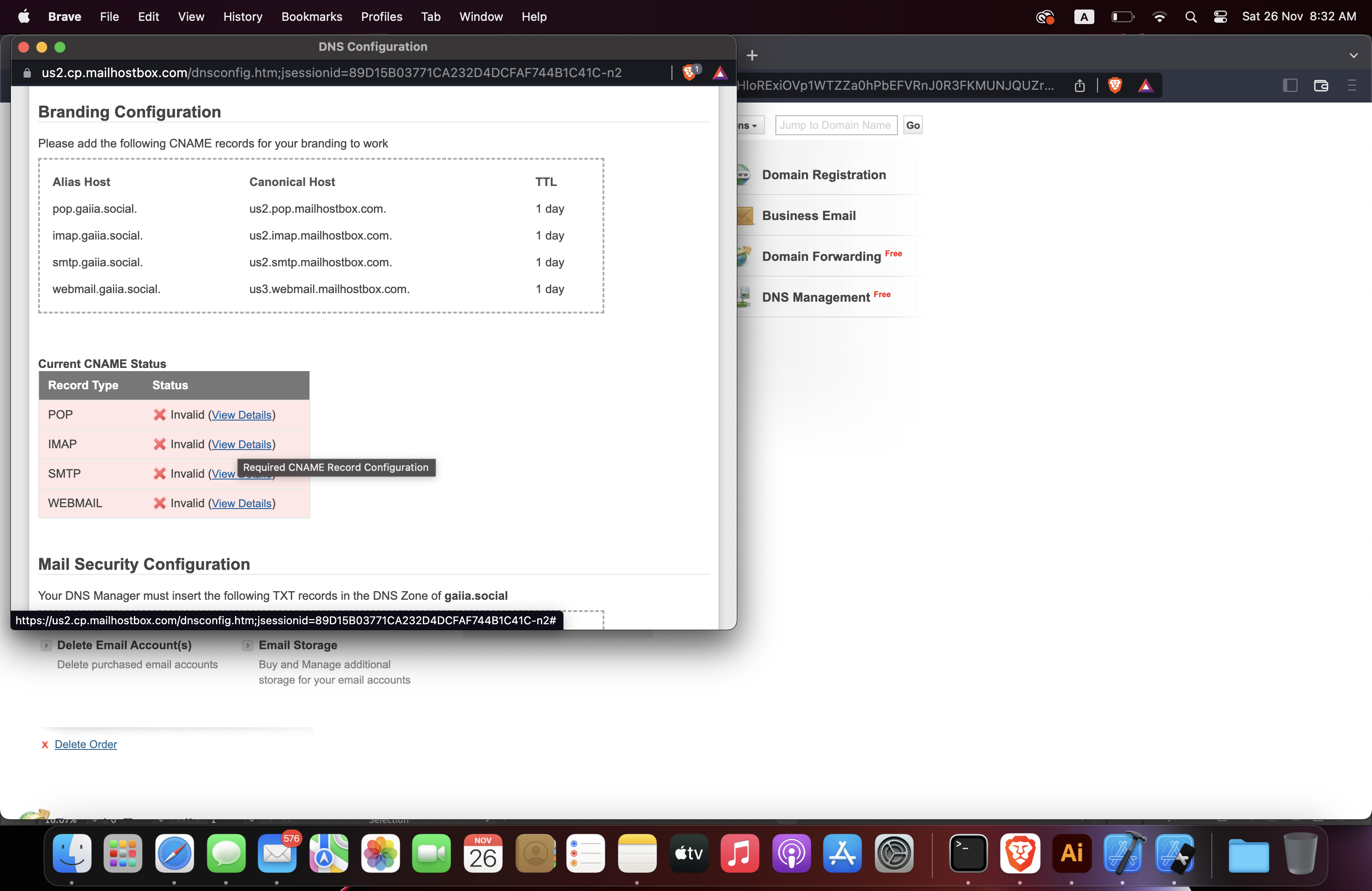Open the hamburger menu in background browser

(1352, 86)
